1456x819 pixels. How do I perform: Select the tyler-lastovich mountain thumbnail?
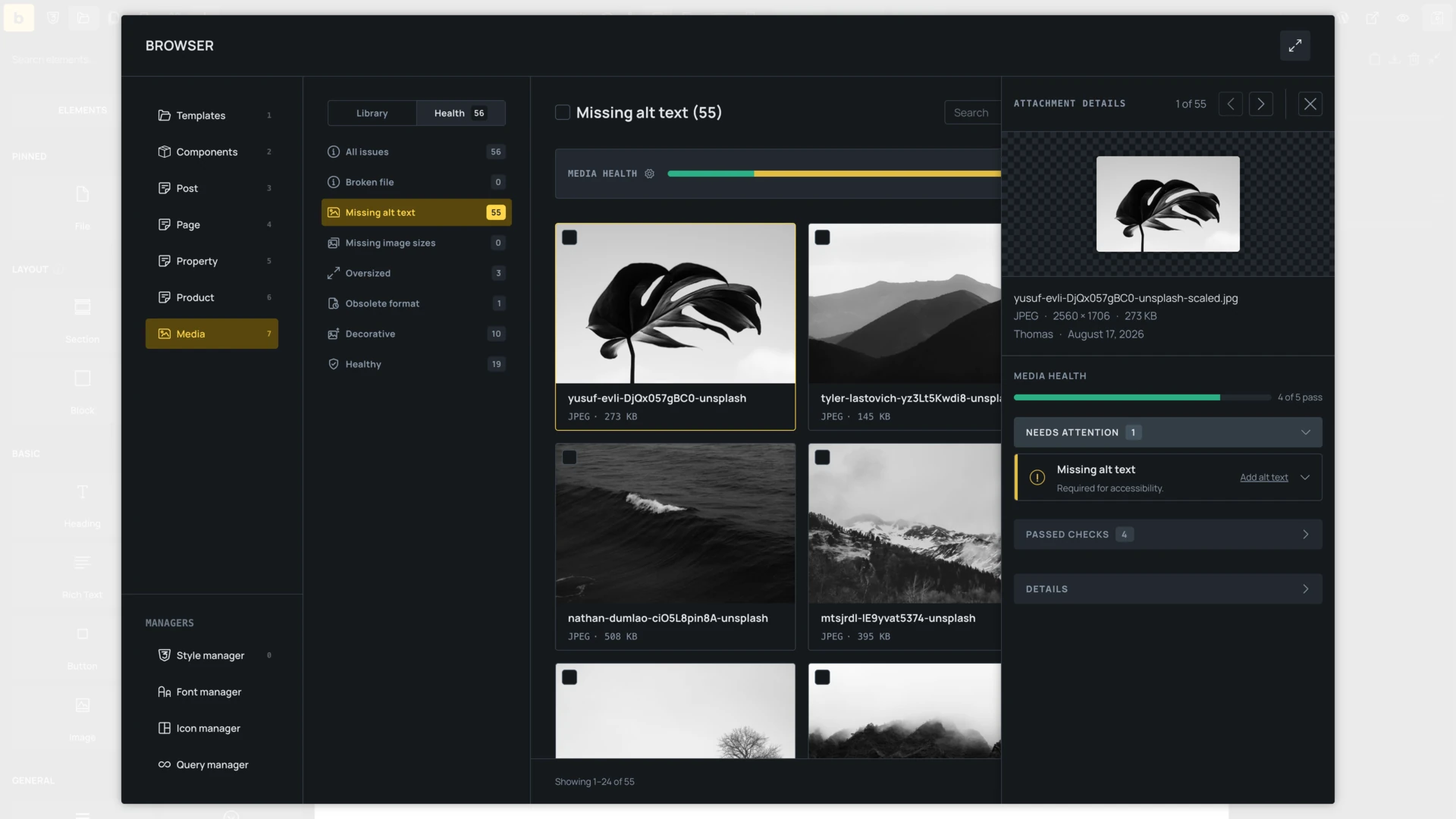coord(905,303)
